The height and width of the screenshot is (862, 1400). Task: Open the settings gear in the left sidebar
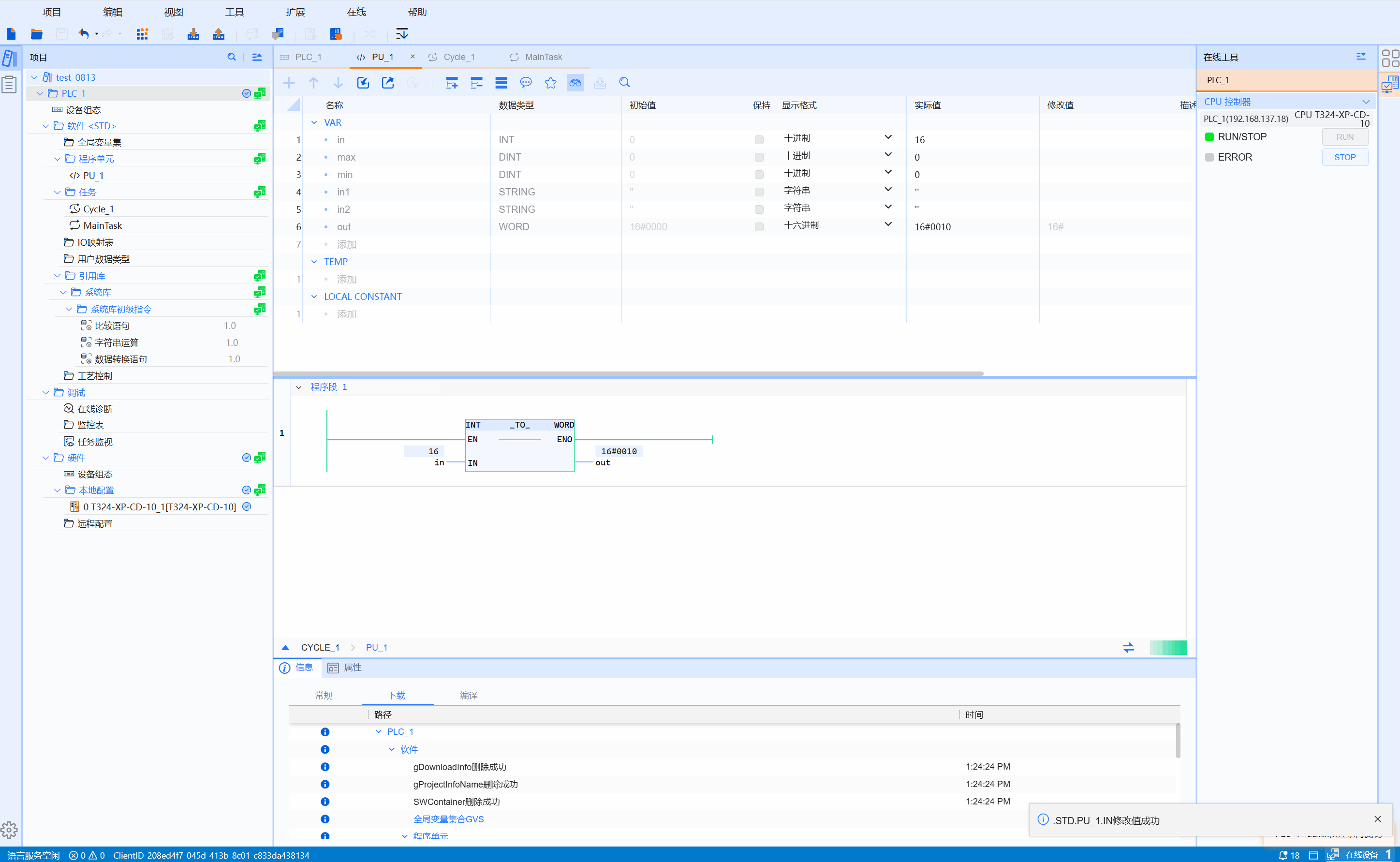(x=9, y=830)
